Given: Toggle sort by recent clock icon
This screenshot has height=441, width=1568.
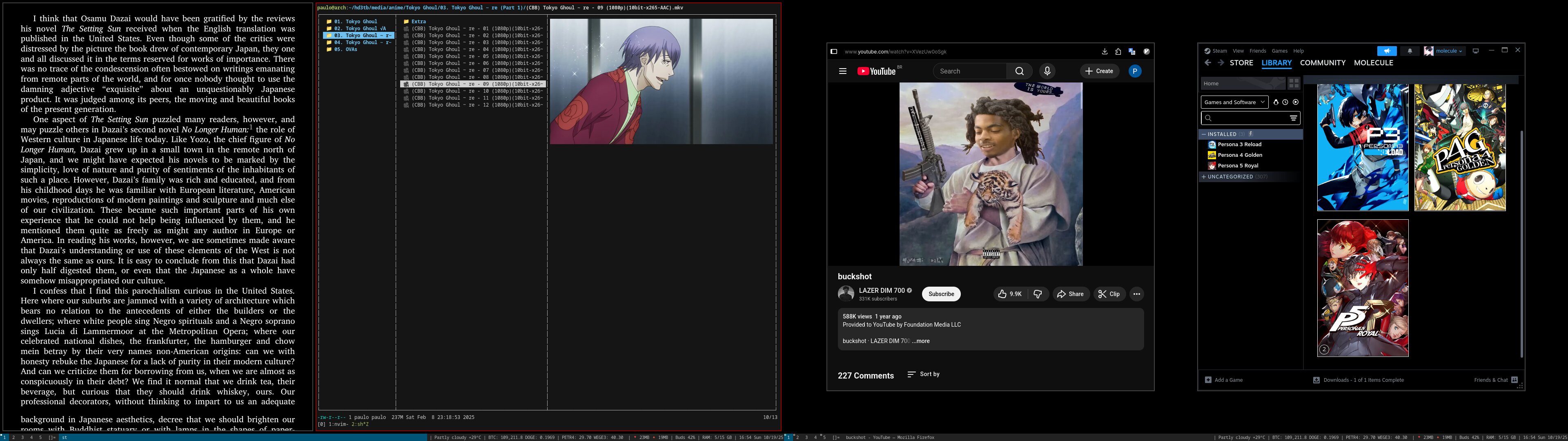Looking at the screenshot, I should 1285,102.
